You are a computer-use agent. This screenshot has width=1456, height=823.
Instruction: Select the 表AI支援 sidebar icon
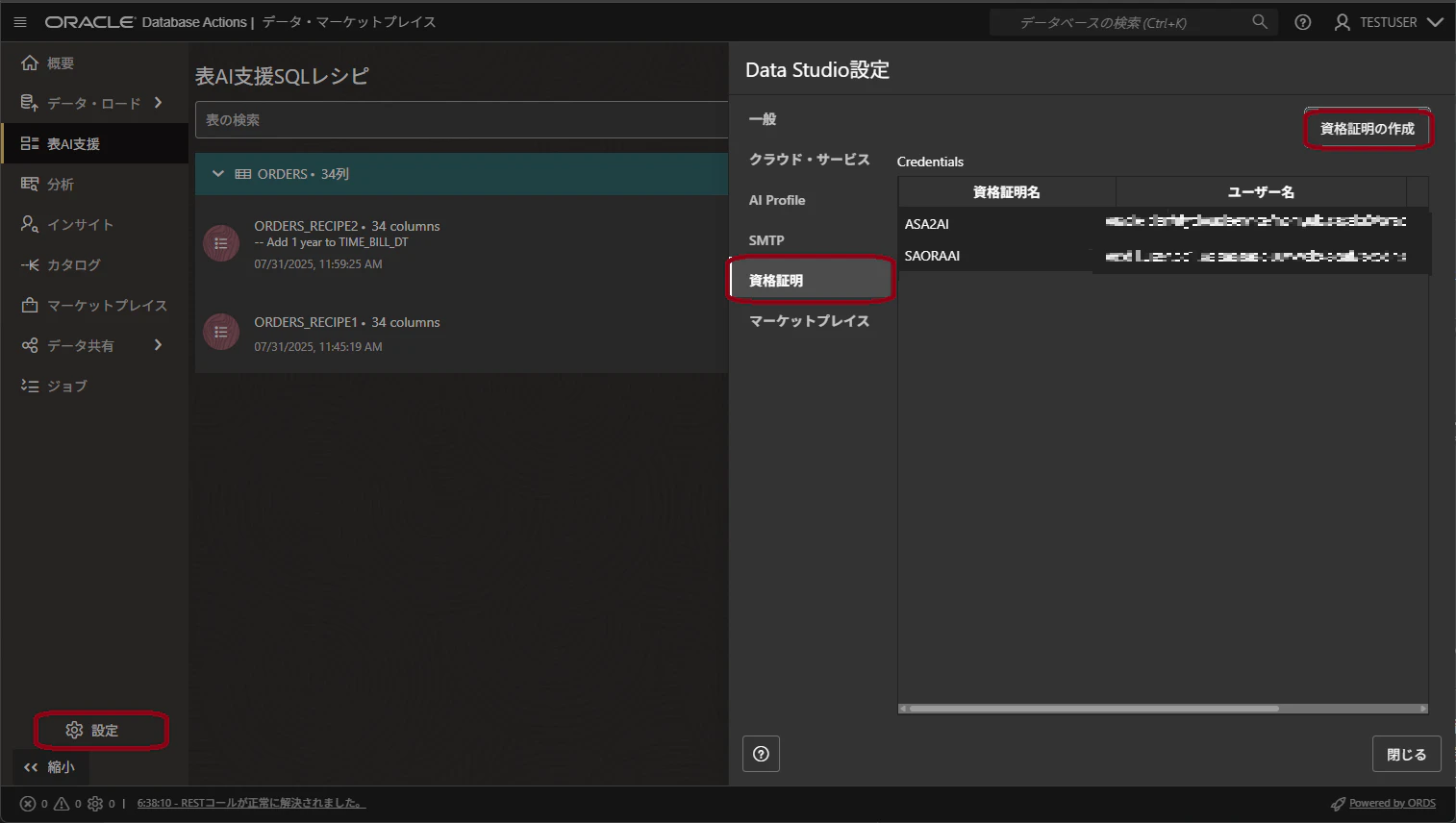point(30,143)
